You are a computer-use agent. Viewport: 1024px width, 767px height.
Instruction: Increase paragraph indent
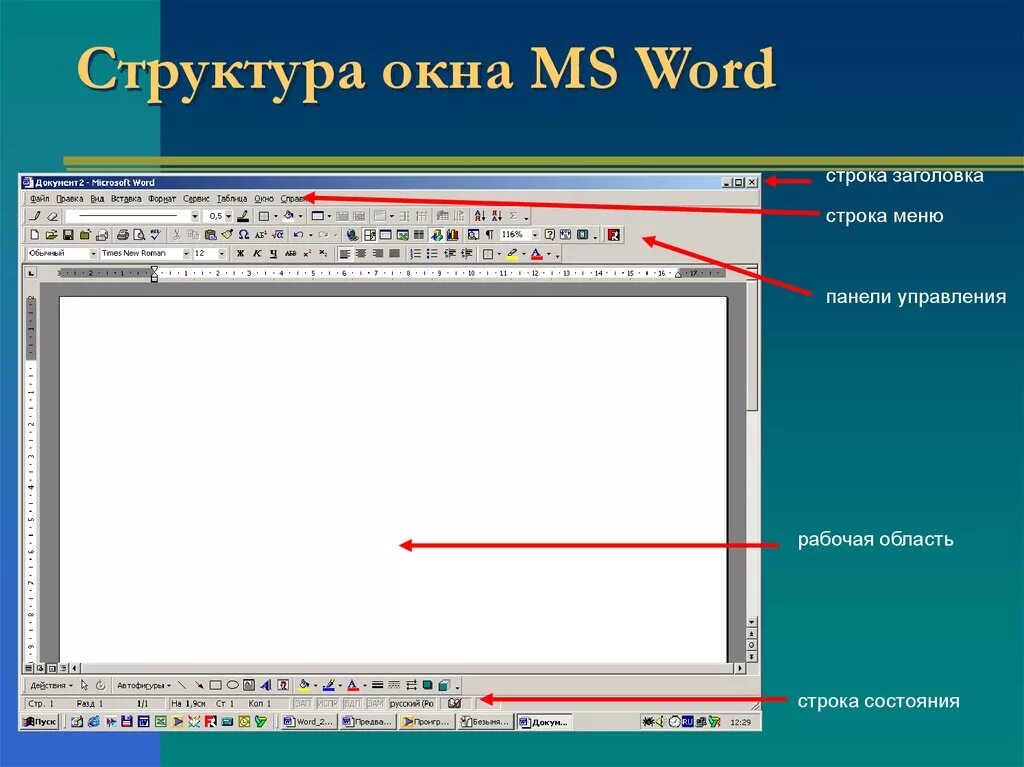click(x=466, y=253)
